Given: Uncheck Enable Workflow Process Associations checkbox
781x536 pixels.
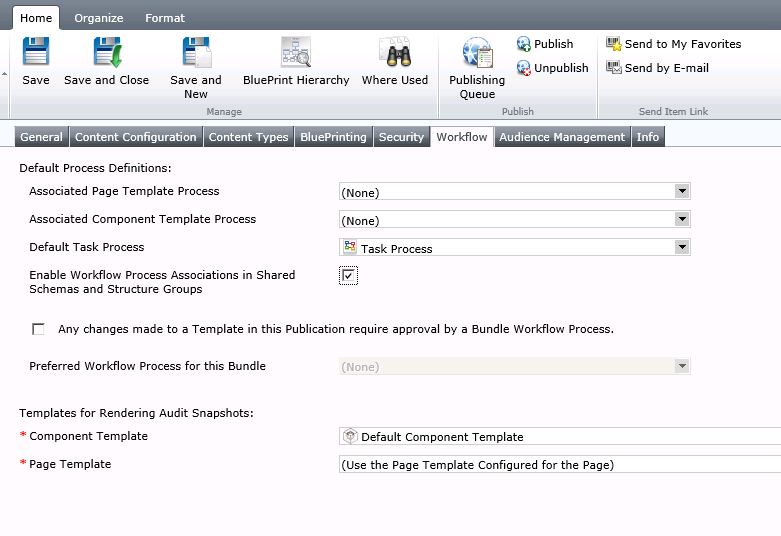Looking at the screenshot, I should (x=348, y=276).
